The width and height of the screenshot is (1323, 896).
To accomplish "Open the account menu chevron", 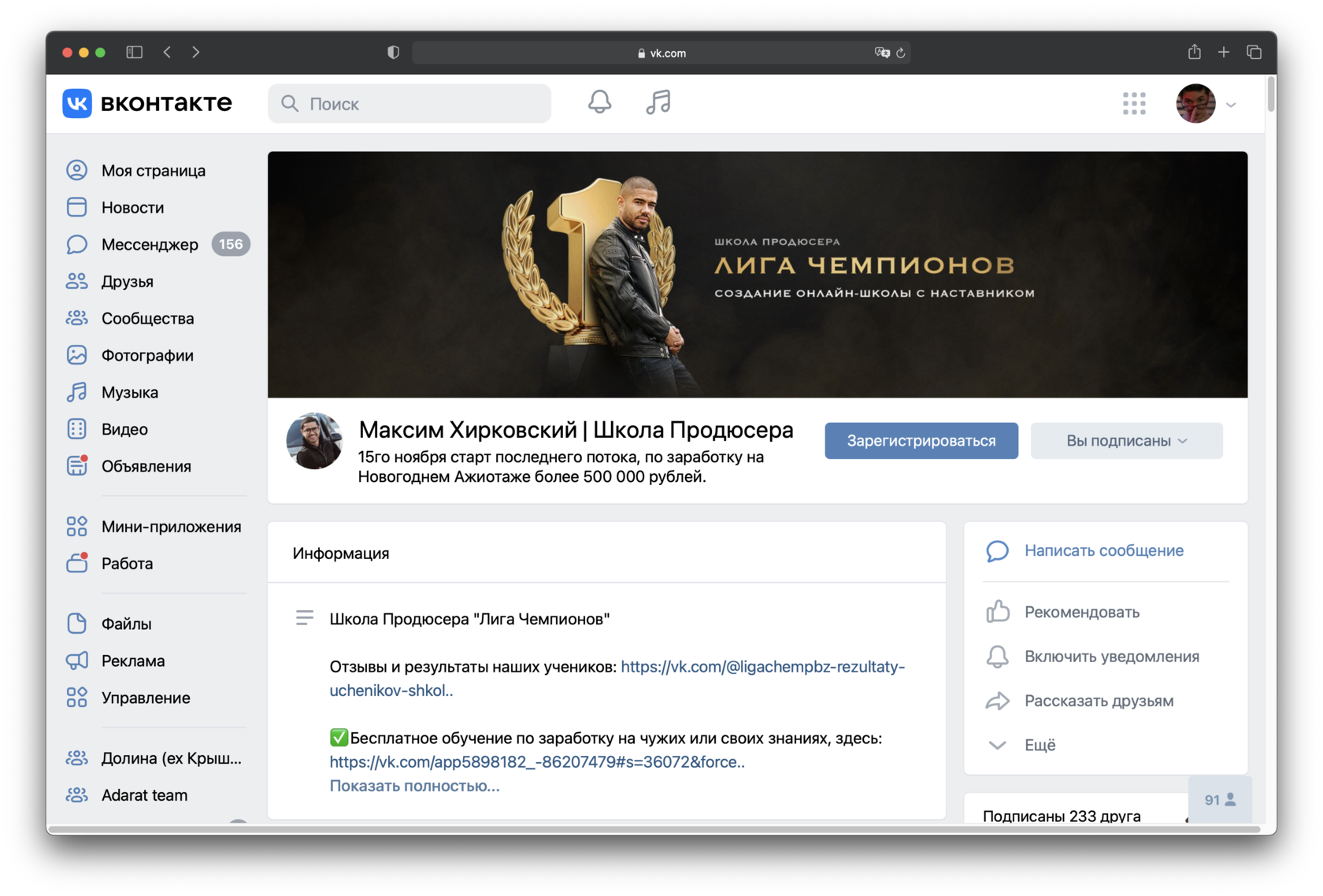I will point(1231,104).
